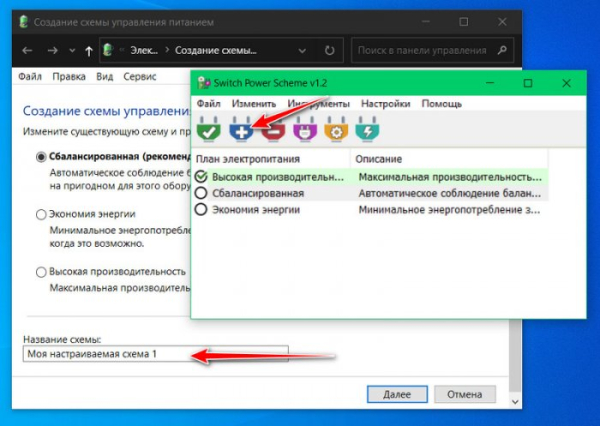Click the Control Panel search box
This screenshot has height=426, width=600.
(x=422, y=49)
